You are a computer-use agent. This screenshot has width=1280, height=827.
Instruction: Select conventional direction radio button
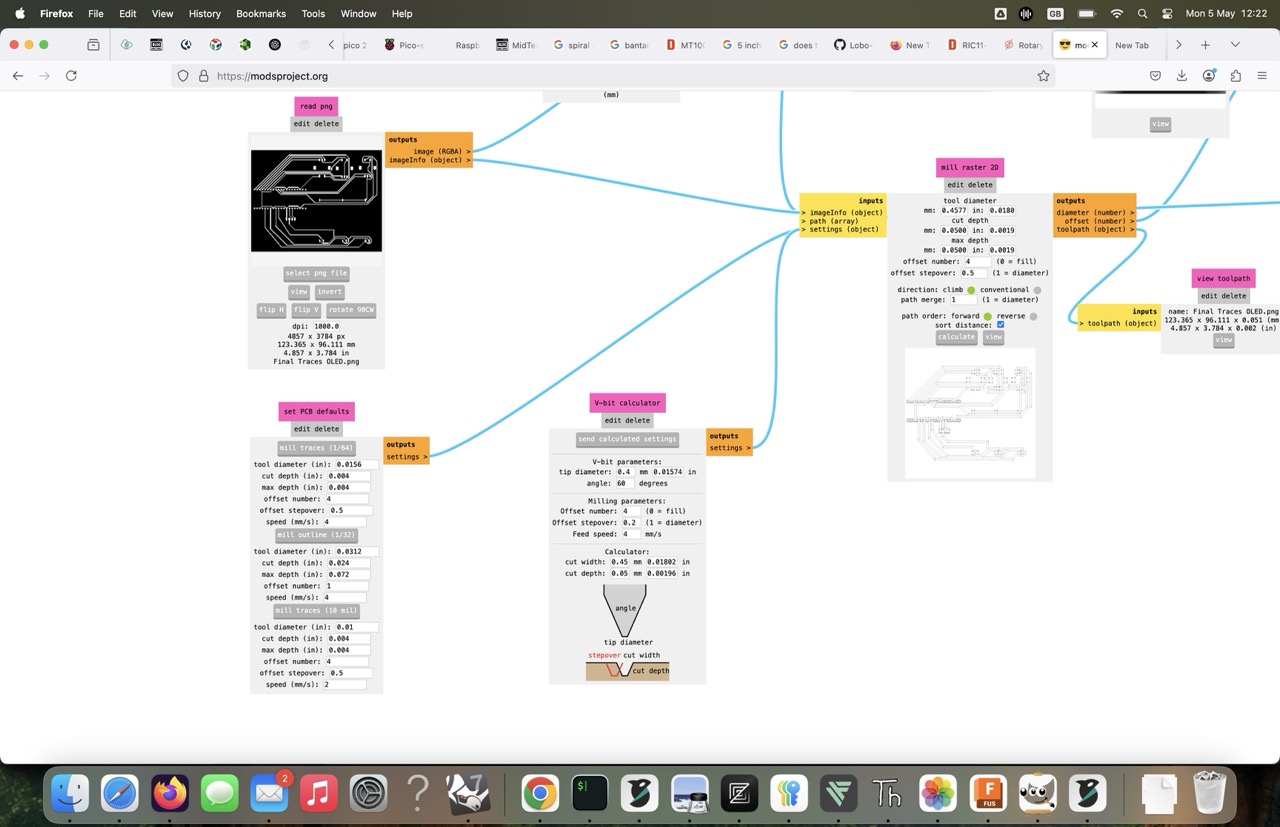1037,290
